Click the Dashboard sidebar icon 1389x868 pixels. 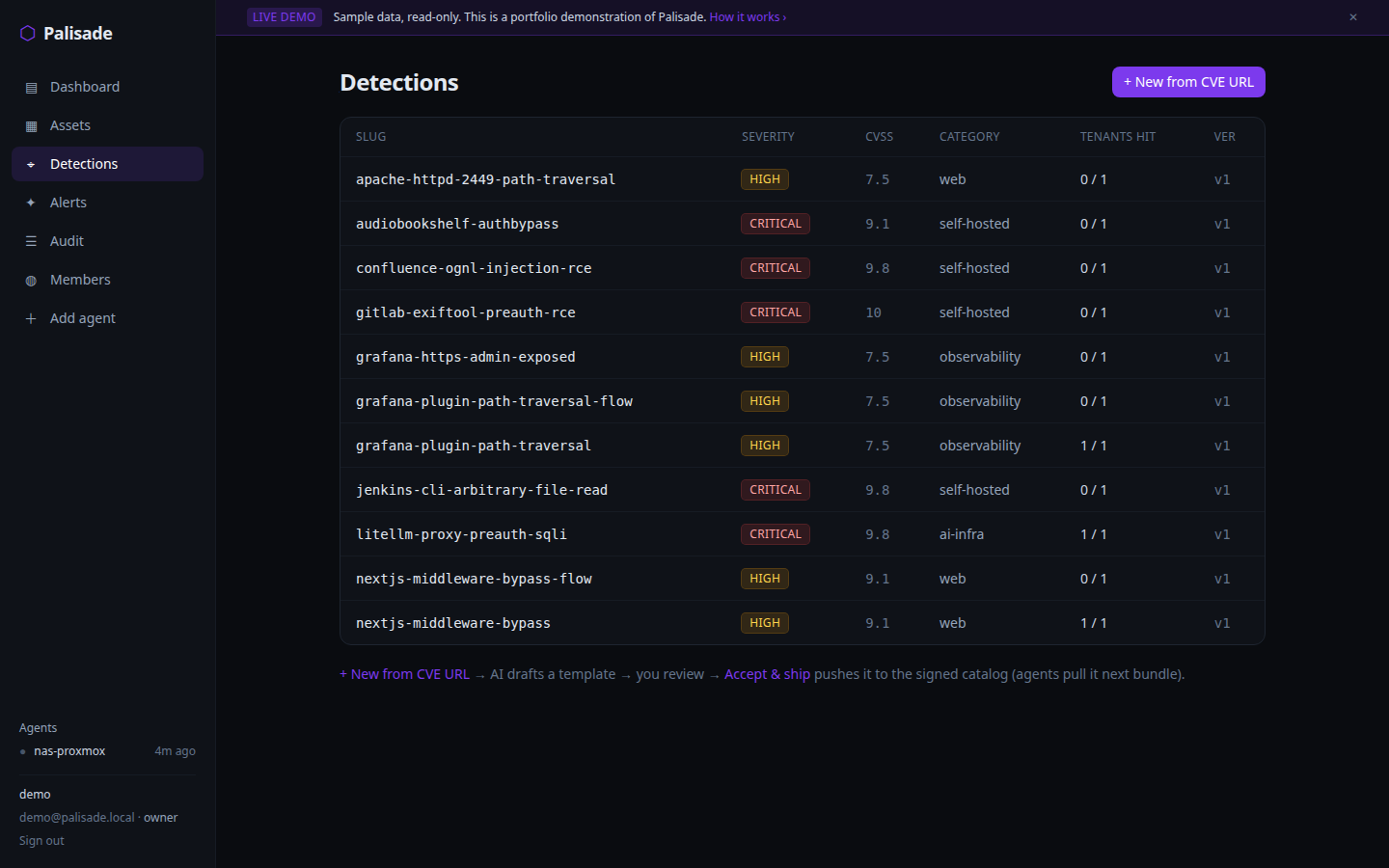pyautogui.click(x=31, y=88)
